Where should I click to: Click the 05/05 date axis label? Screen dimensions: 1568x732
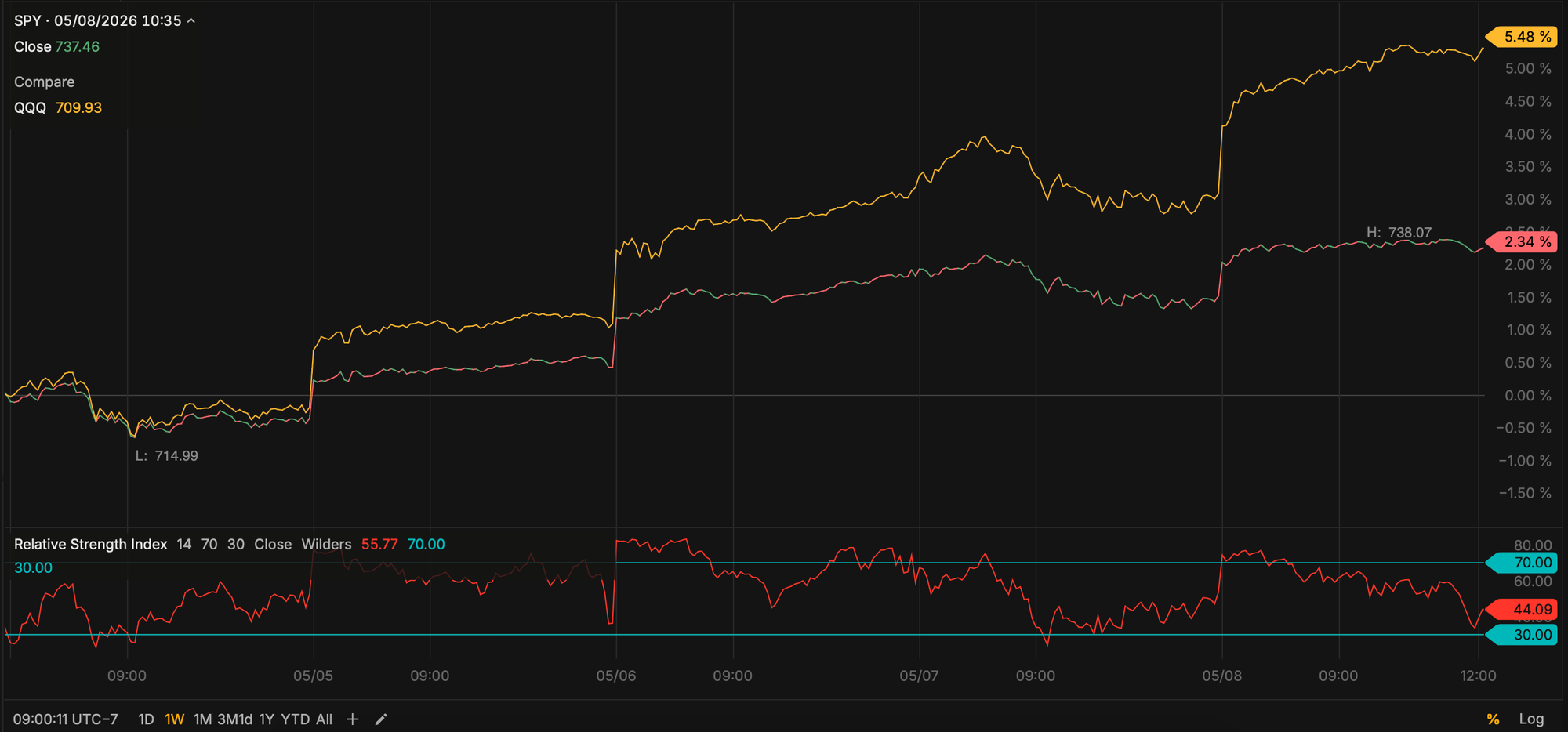(313, 676)
